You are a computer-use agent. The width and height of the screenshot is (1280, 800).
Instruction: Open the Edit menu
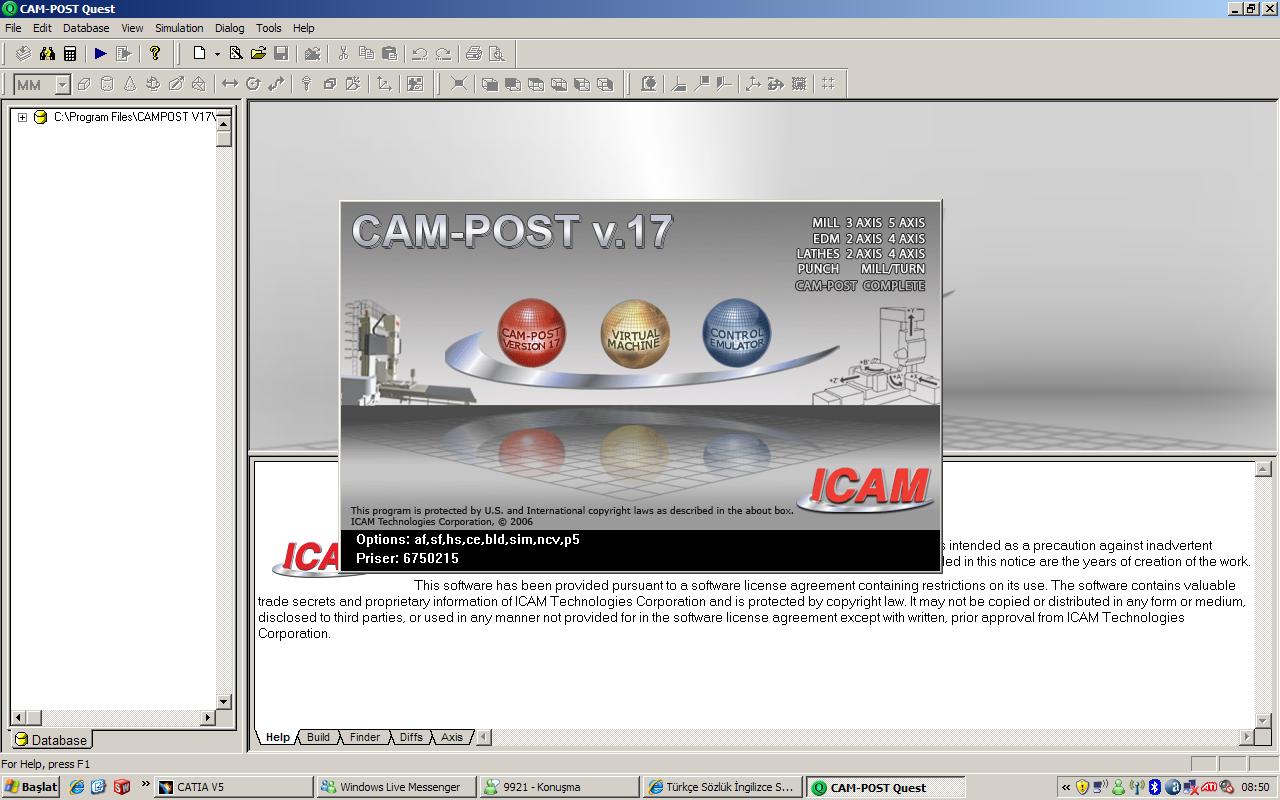point(42,28)
